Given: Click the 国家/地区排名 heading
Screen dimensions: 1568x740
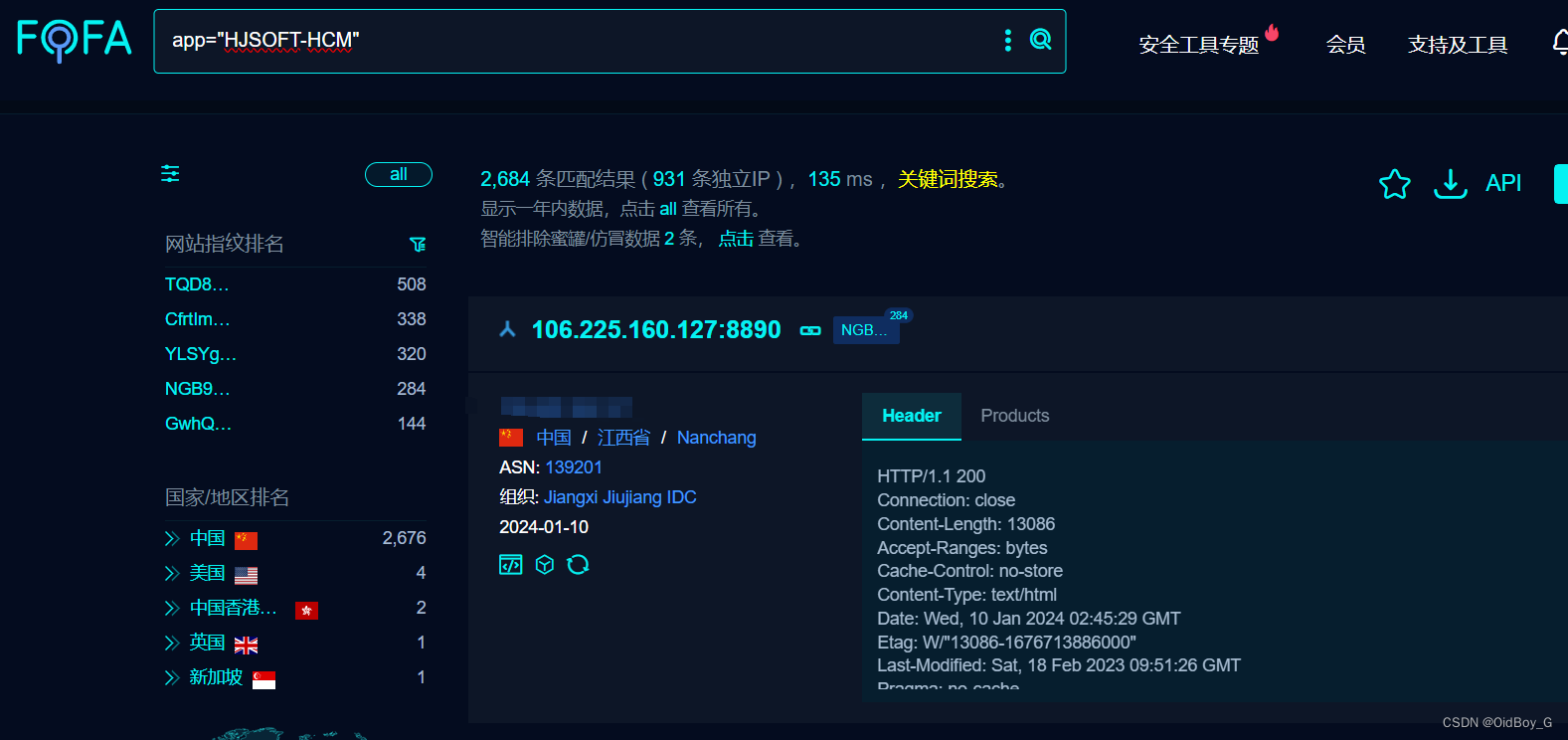Looking at the screenshot, I should pos(227,497).
